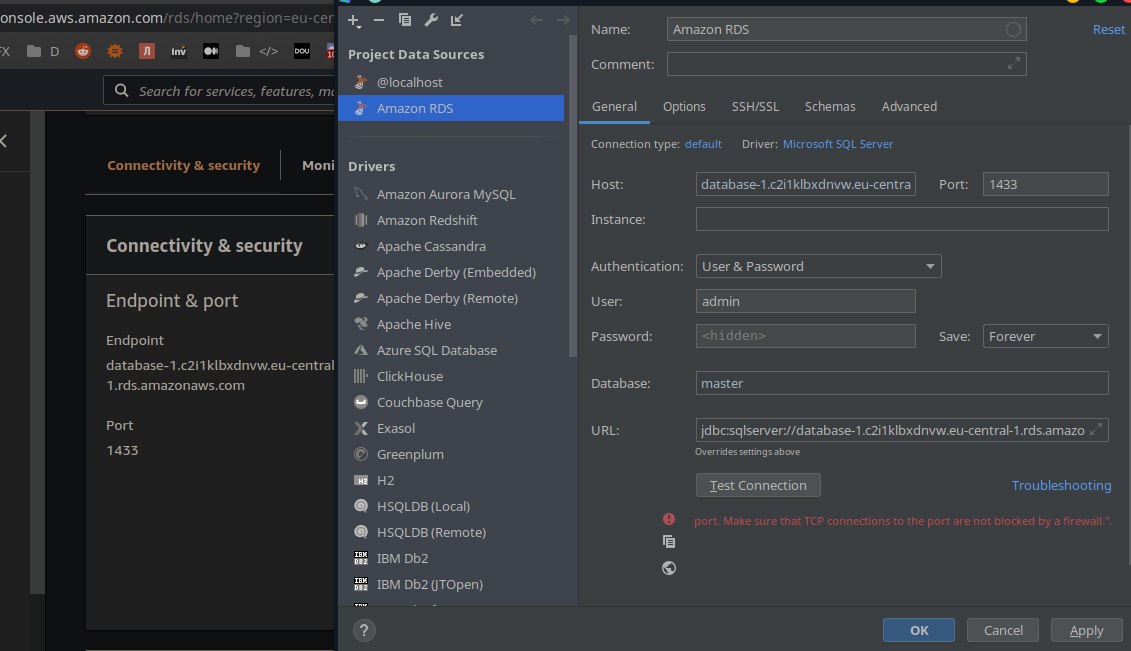This screenshot has width=1131, height=651.
Task: Focus the Host input field
Action: click(805, 184)
